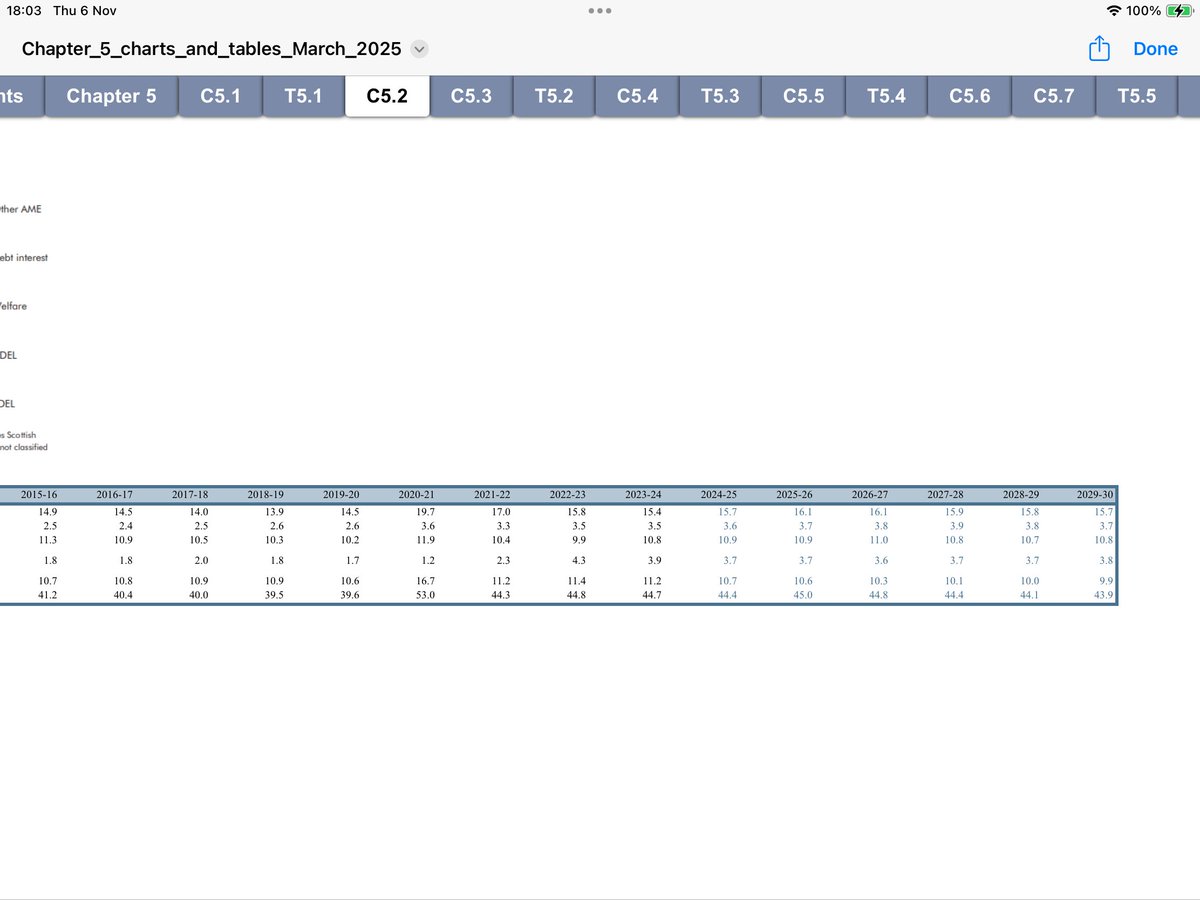Viewport: 1200px width, 900px height.
Task: Tap the 39.6 cell under 2019-20
Action: 349,596
